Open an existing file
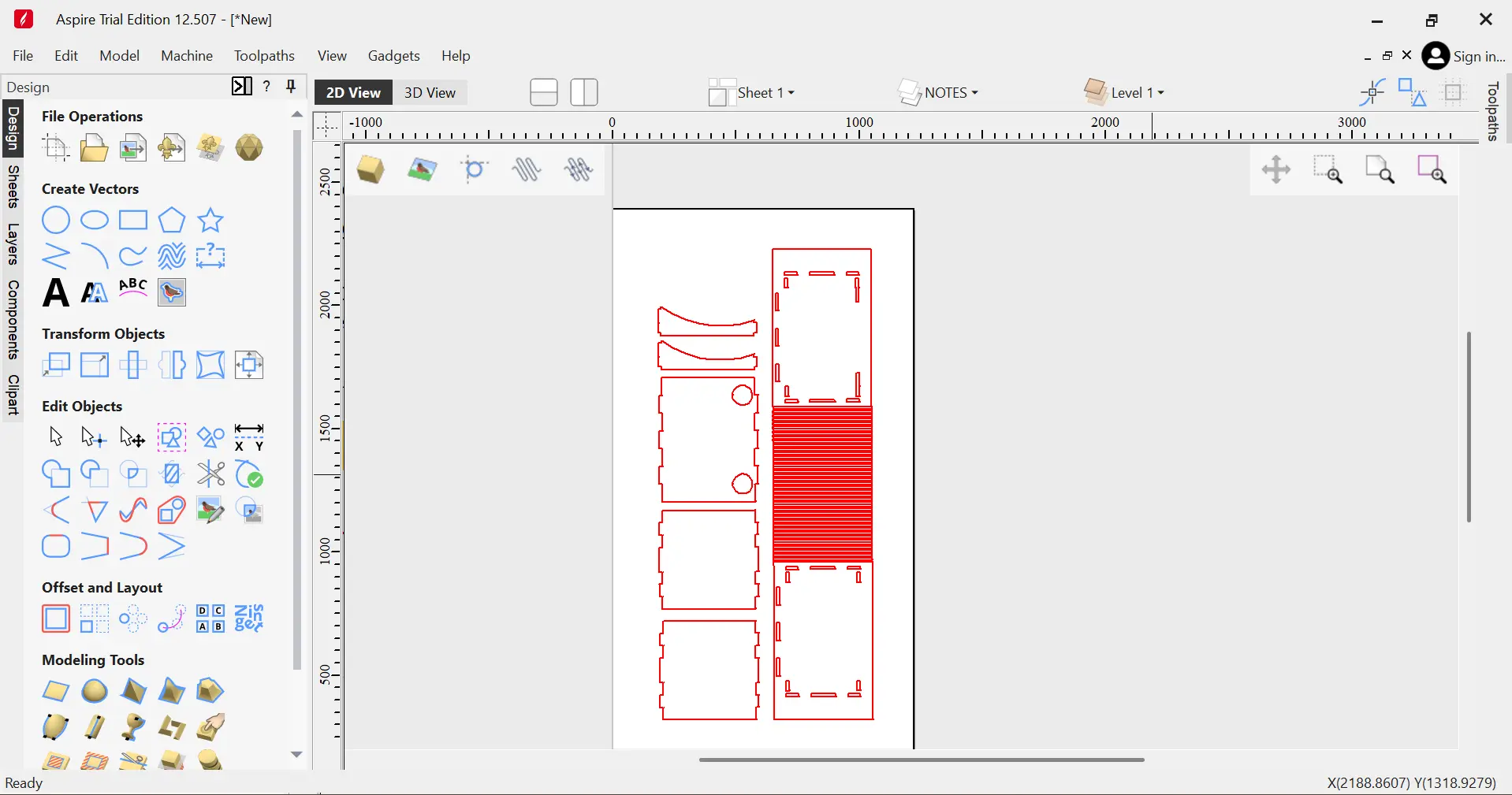 pos(94,148)
